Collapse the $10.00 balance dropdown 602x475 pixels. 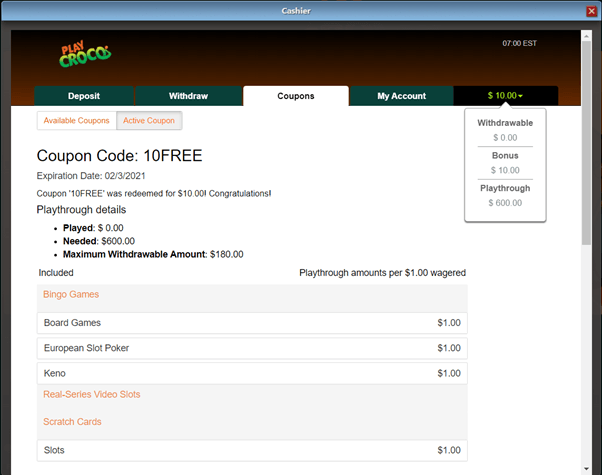[x=505, y=96]
